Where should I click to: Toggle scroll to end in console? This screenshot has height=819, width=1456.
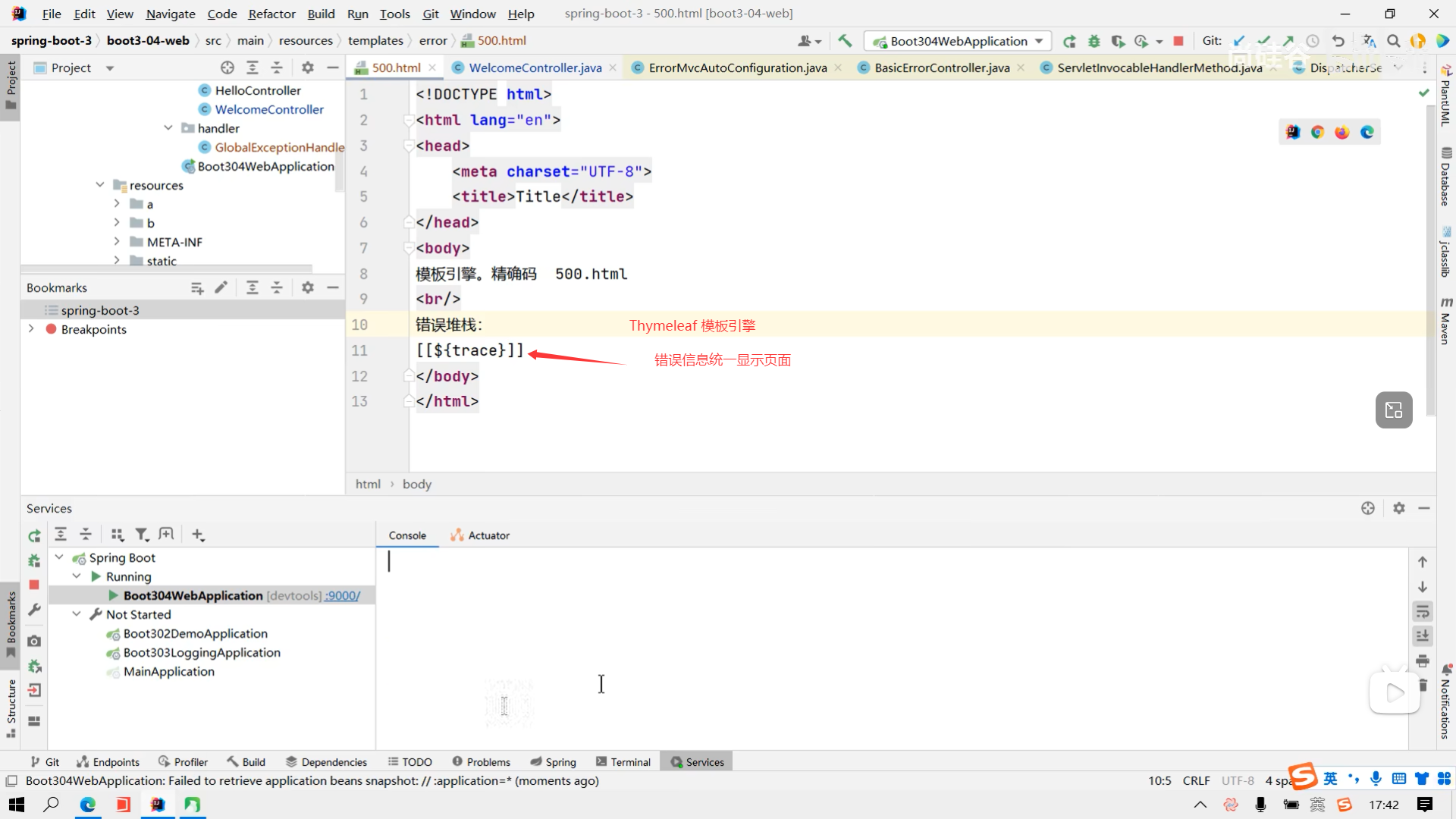pyautogui.click(x=1423, y=635)
